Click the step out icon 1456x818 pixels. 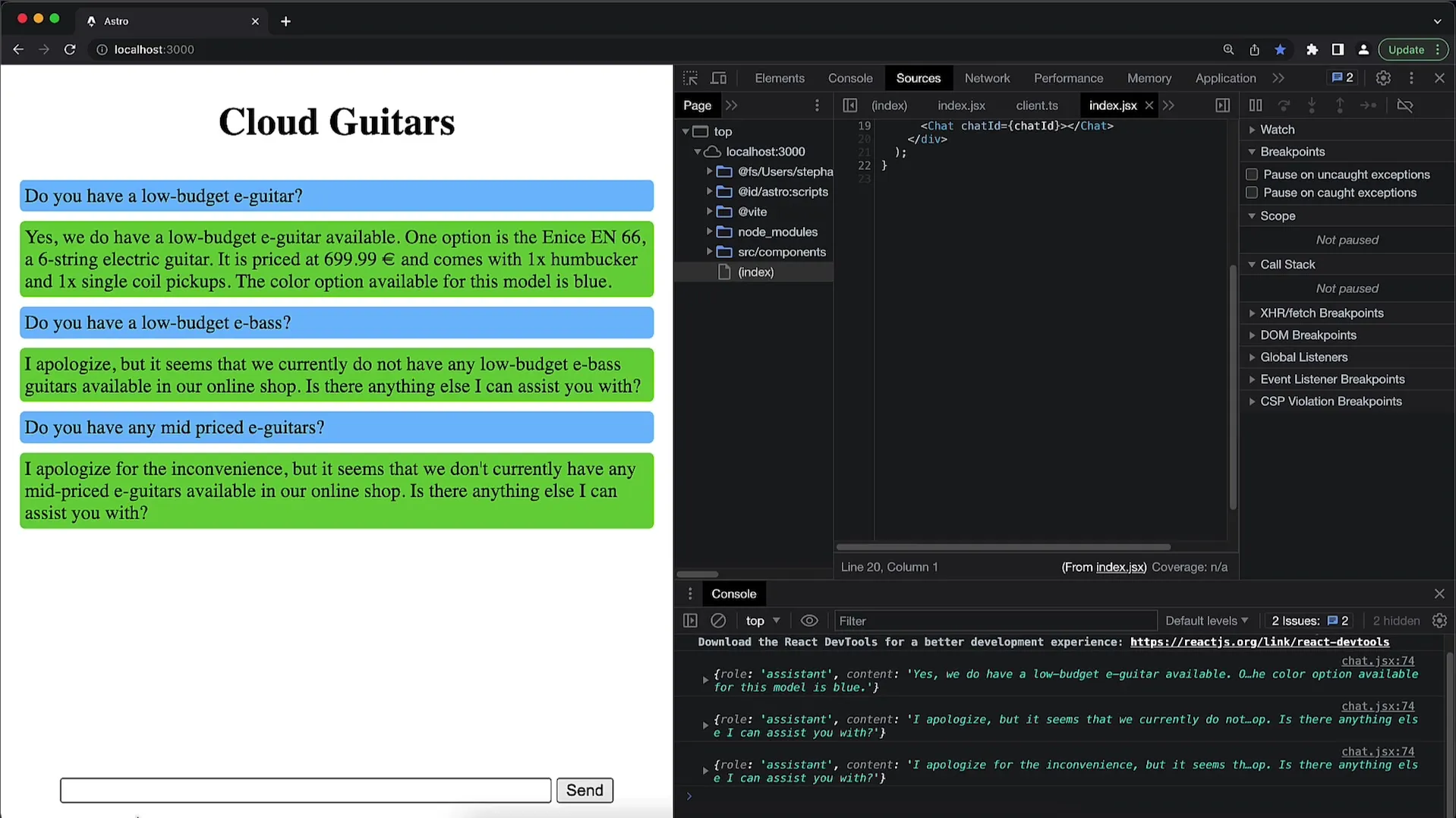pos(1340,105)
